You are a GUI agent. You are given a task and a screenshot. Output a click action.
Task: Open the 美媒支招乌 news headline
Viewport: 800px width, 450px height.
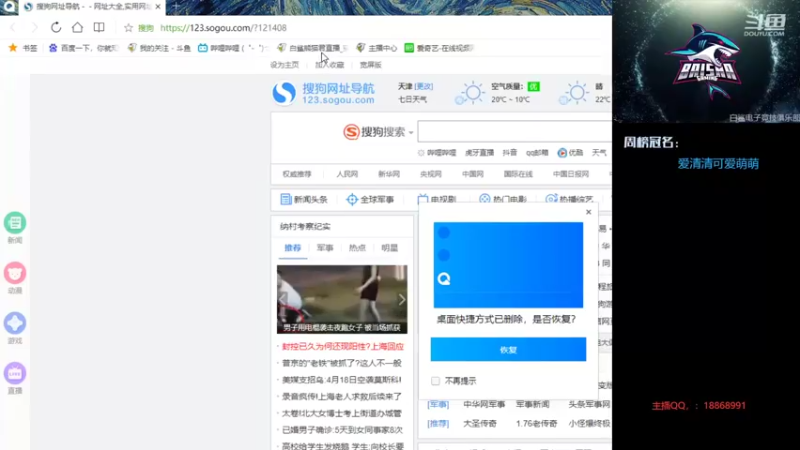click(x=341, y=380)
